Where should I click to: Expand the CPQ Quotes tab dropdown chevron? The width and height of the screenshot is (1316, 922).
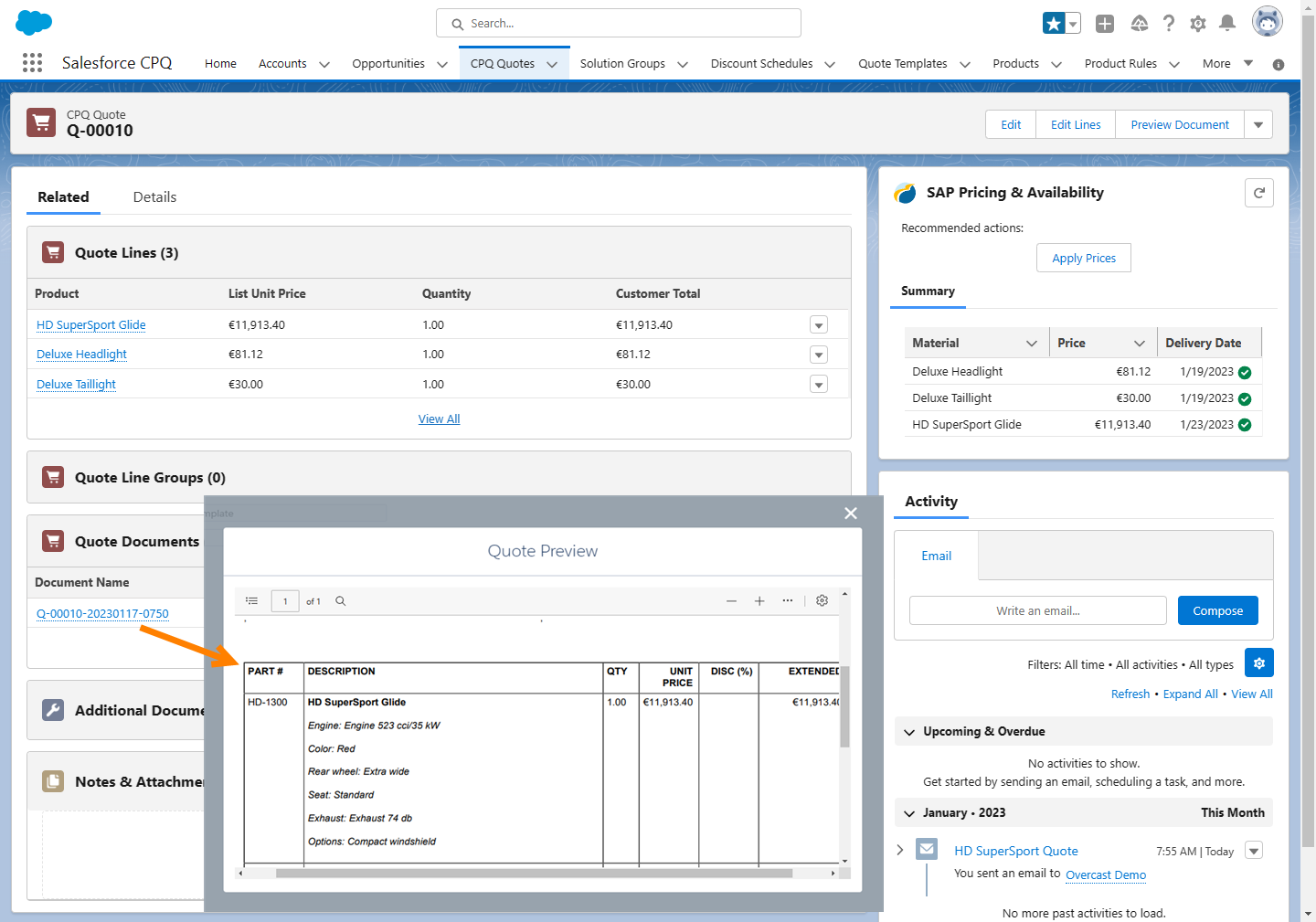552,64
